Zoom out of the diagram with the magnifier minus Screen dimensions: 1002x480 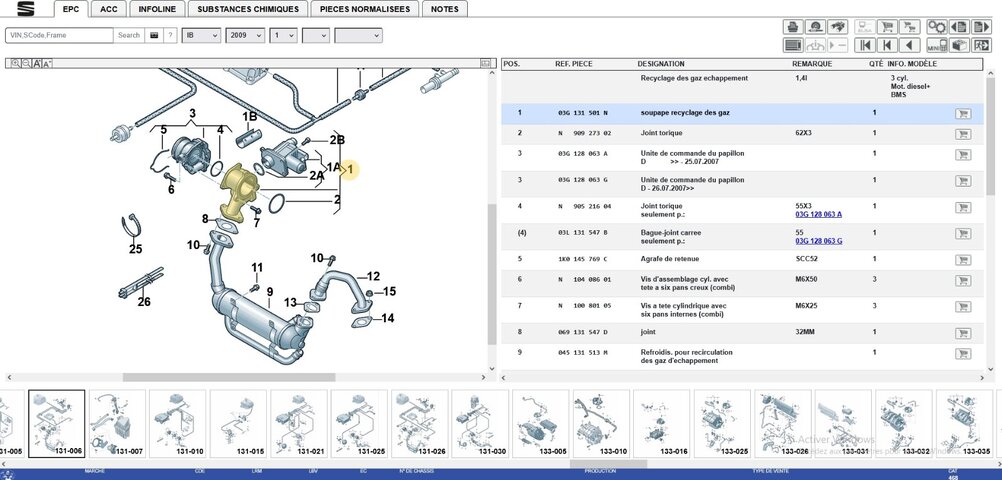(26, 63)
